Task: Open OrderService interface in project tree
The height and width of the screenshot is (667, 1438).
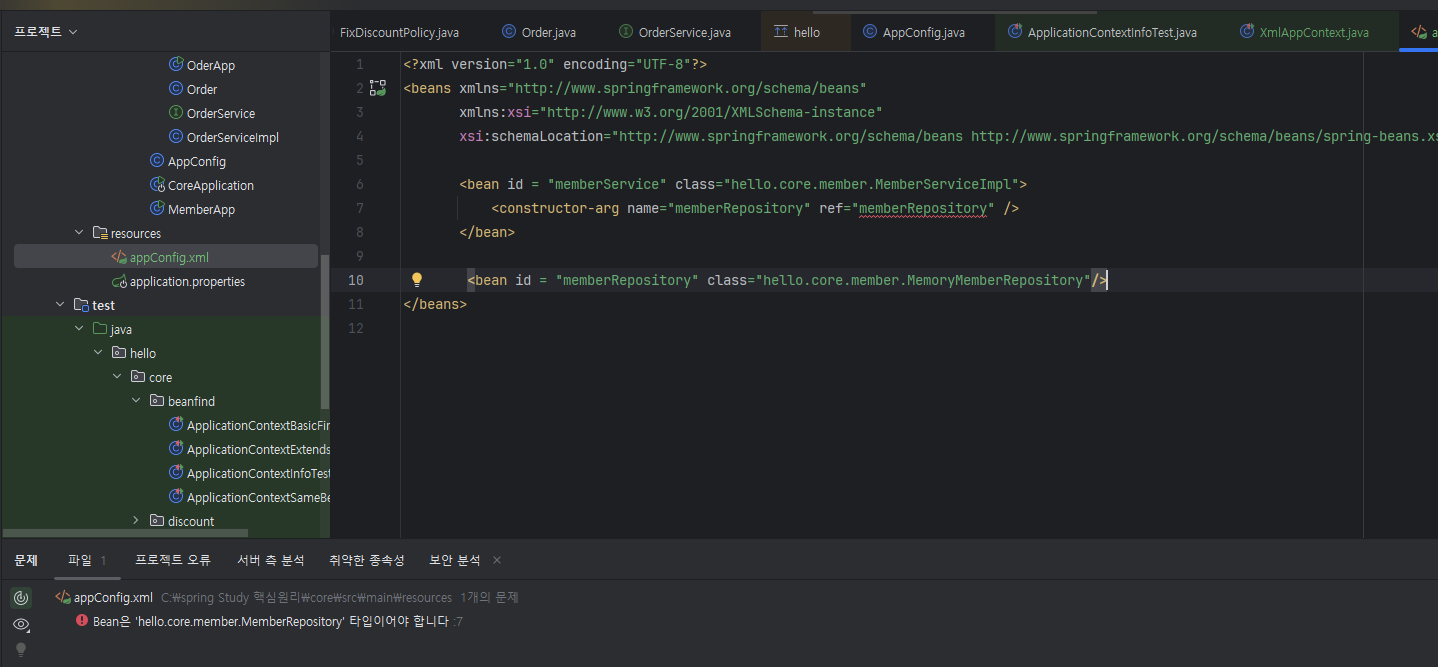Action: click(220, 113)
